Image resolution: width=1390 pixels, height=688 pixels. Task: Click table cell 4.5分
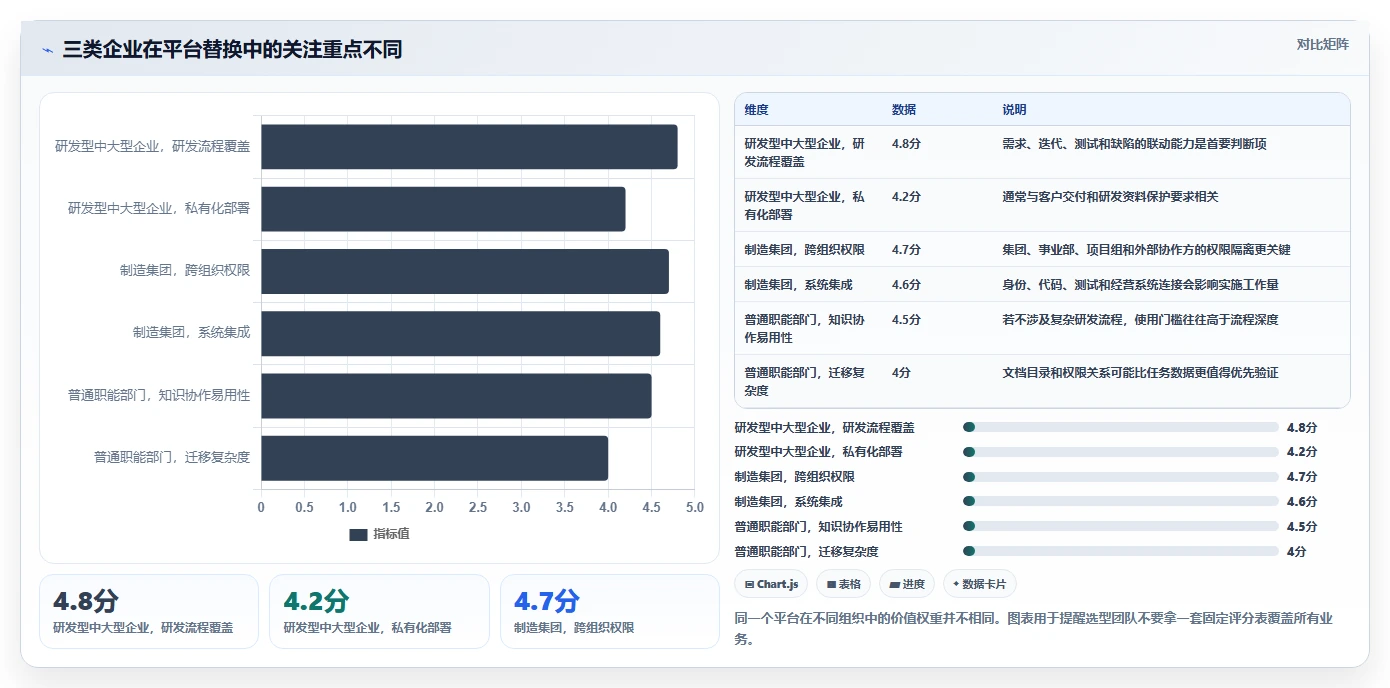907,320
